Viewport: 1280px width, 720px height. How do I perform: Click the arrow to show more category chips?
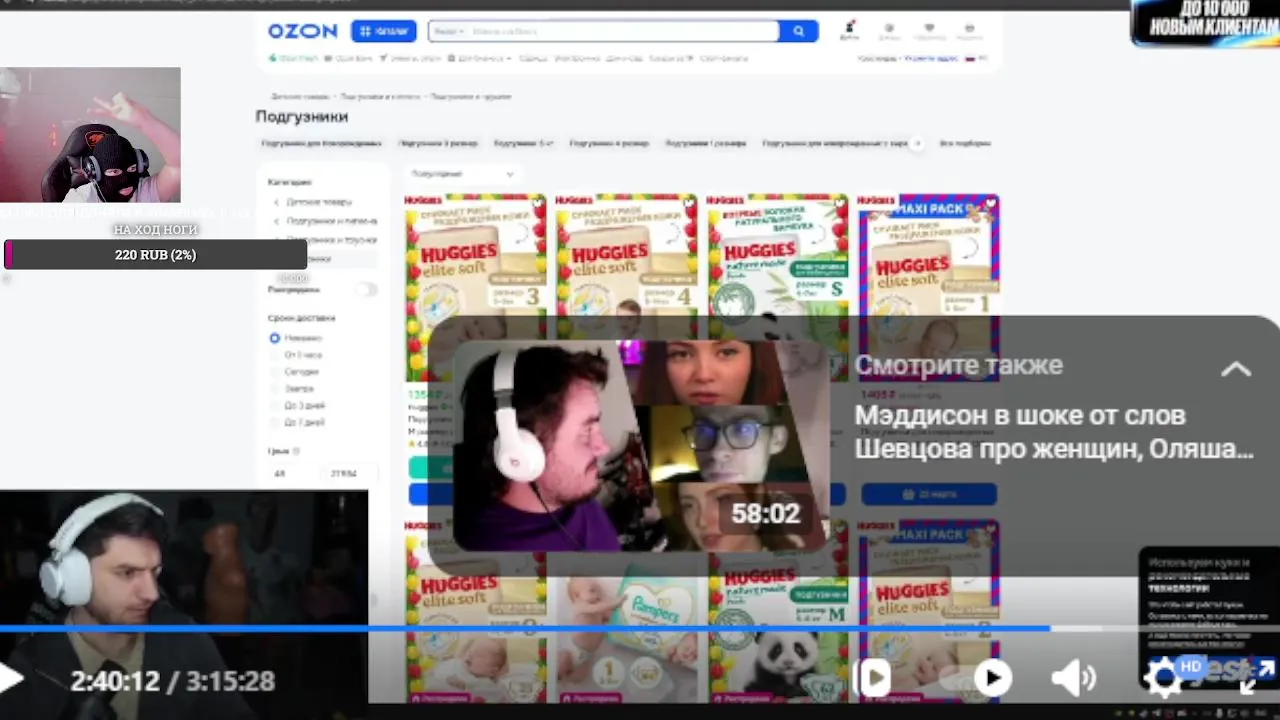[x=917, y=143]
